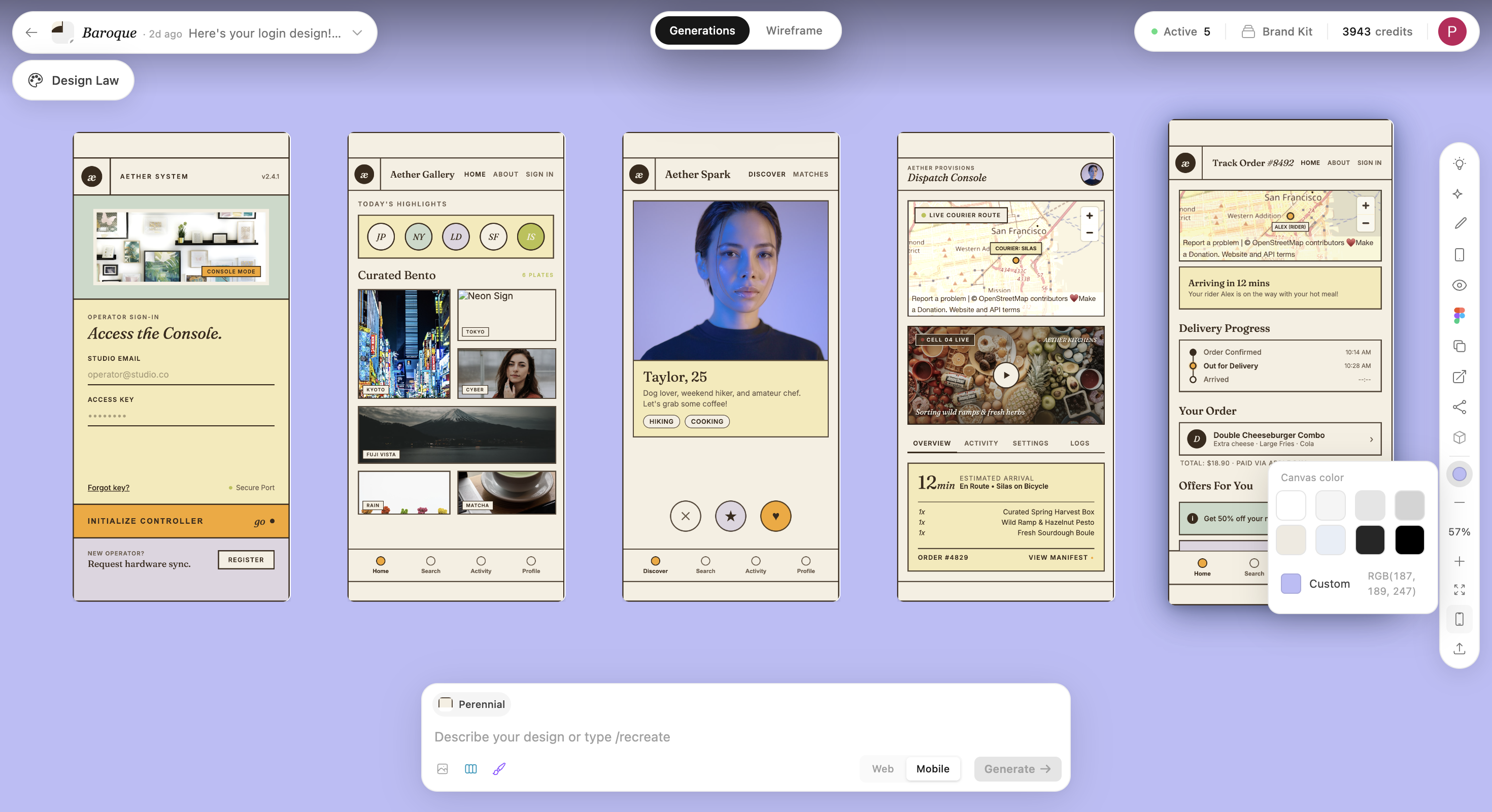Click the paintbrush style icon in the prompt box
Viewport: 1492px width, 812px height.
point(499,768)
